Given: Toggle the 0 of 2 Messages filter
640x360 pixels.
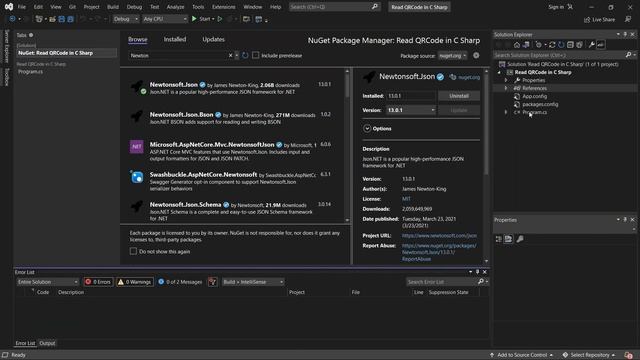Looking at the screenshot, I should 180,282.
